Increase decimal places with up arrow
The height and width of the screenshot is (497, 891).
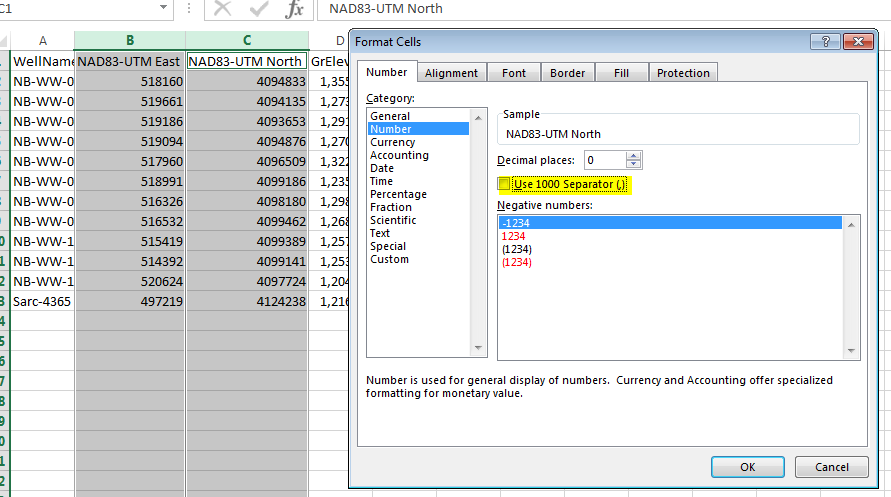[634, 155]
